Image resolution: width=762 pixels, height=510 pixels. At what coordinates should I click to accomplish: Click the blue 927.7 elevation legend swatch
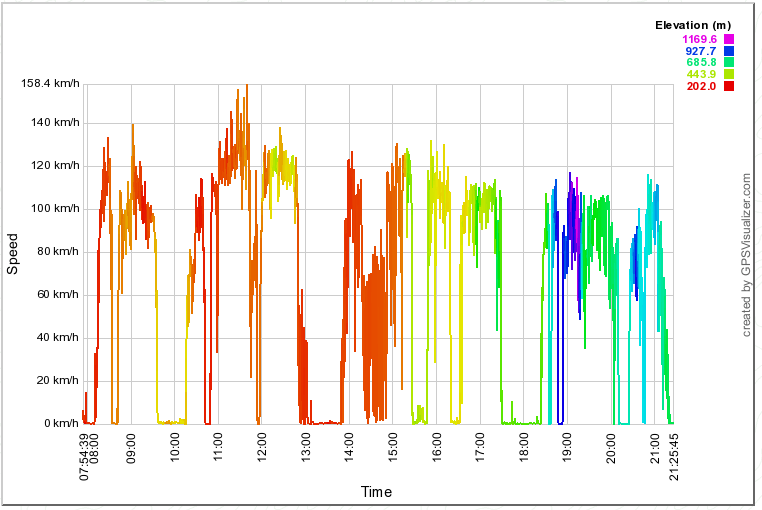729,51
